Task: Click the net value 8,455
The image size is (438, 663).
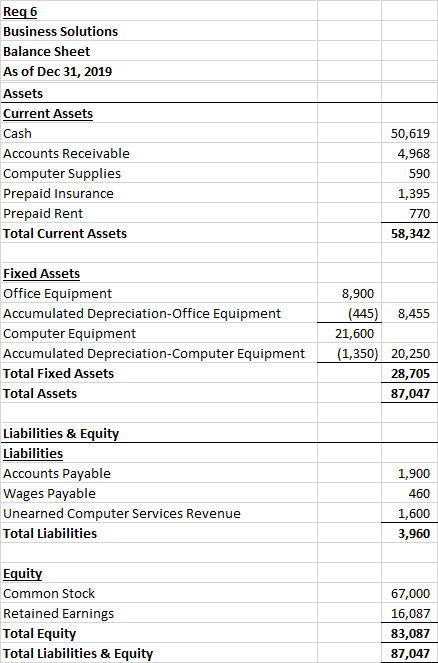Action: pyautogui.click(x=414, y=314)
